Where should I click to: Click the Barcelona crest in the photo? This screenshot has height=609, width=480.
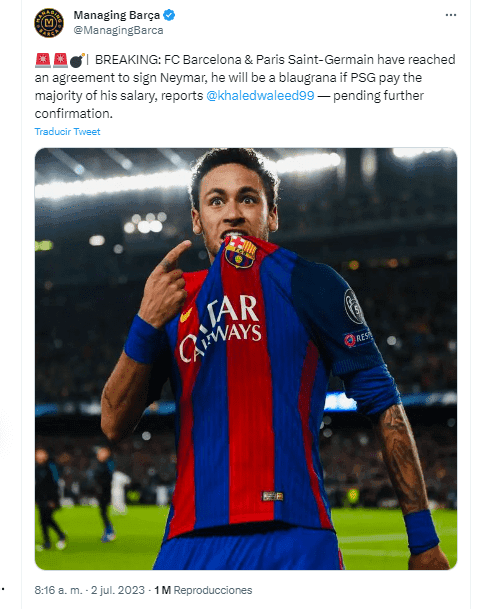pyautogui.click(x=240, y=251)
